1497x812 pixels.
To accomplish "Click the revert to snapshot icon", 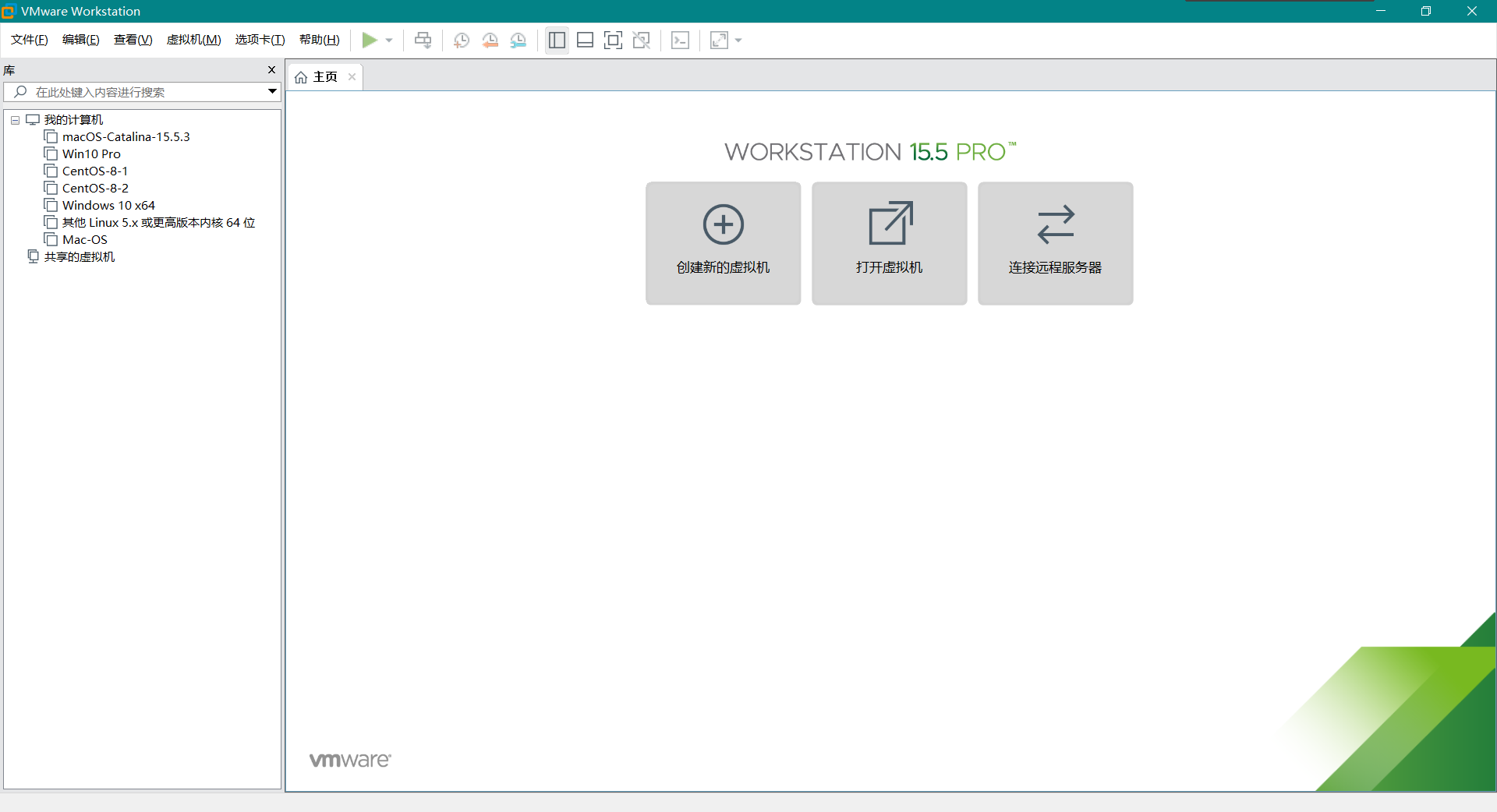I will pyautogui.click(x=490, y=41).
